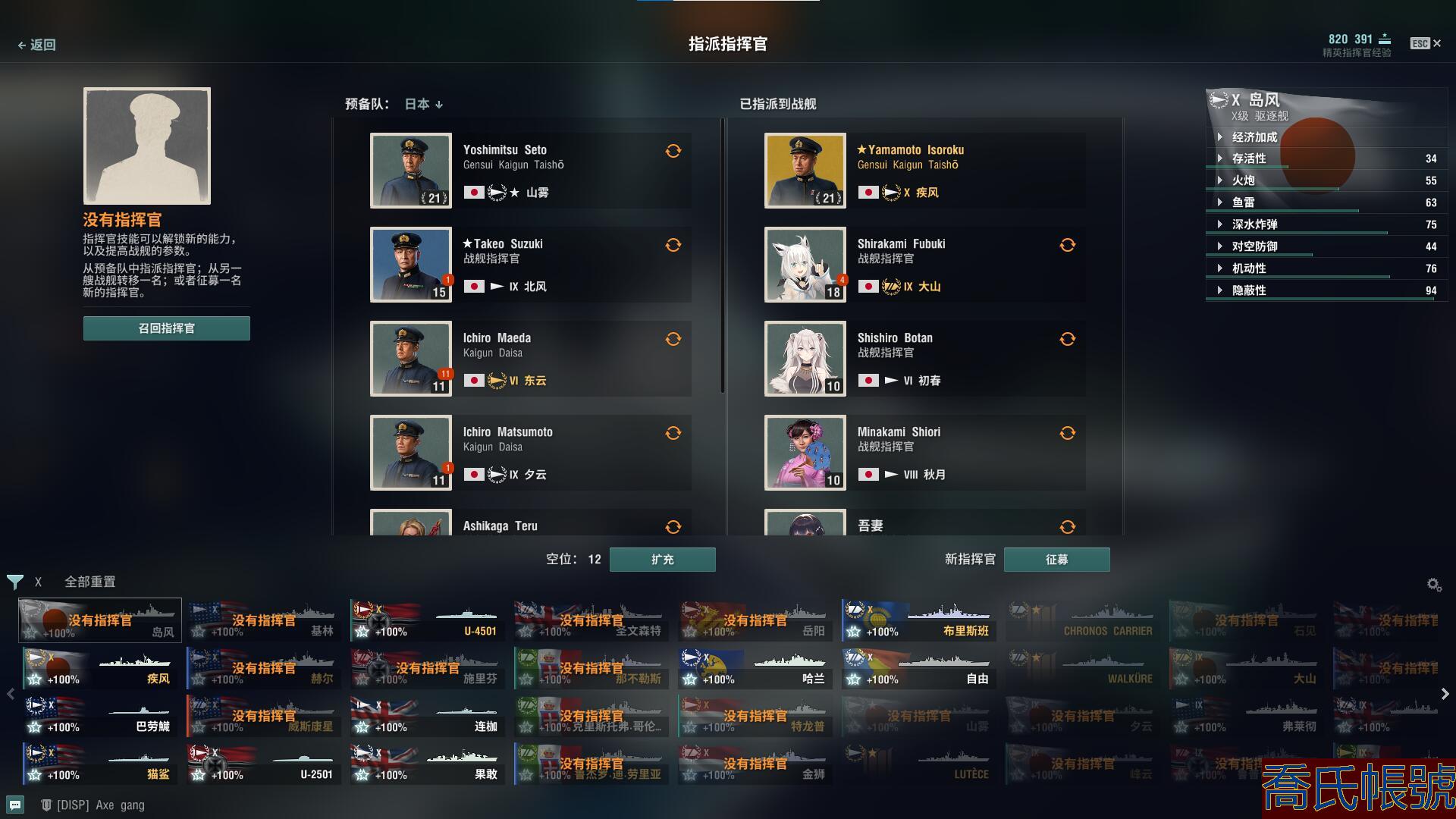Click the reserve list scrollbar
Viewport: 1456px width, 819px height.
tap(722, 258)
